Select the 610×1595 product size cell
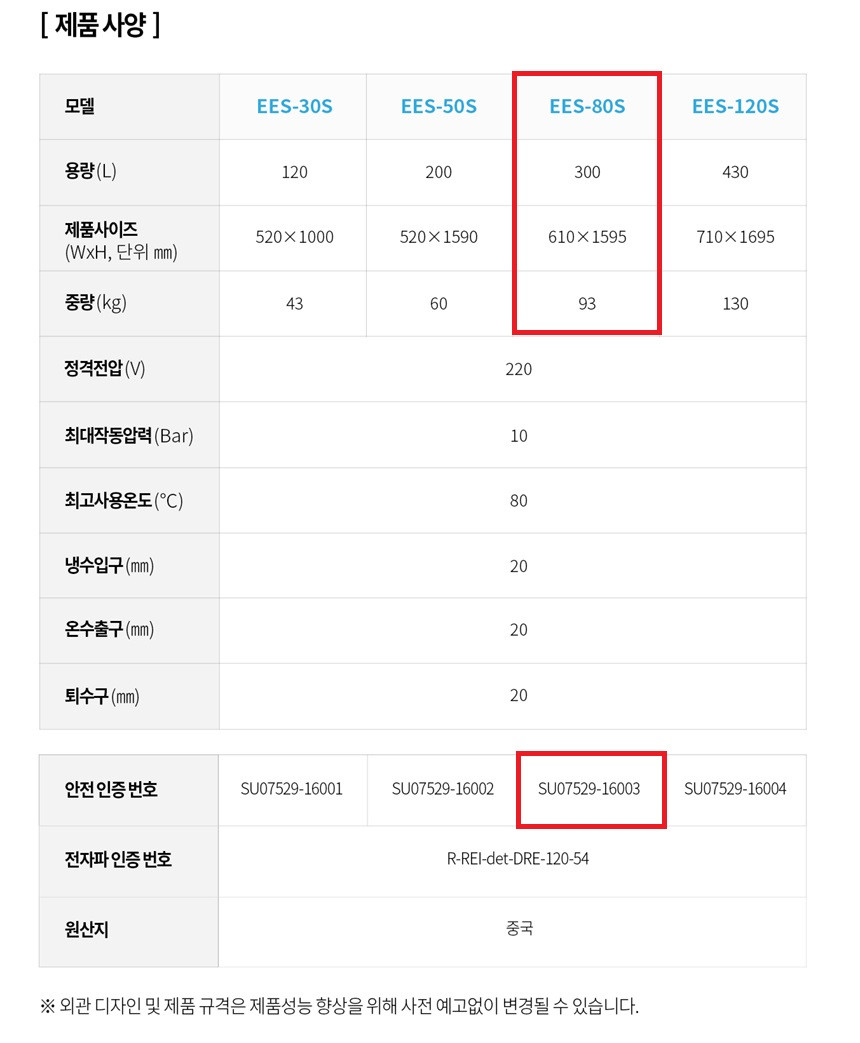Screen dimensions: 860x1043 point(587,237)
